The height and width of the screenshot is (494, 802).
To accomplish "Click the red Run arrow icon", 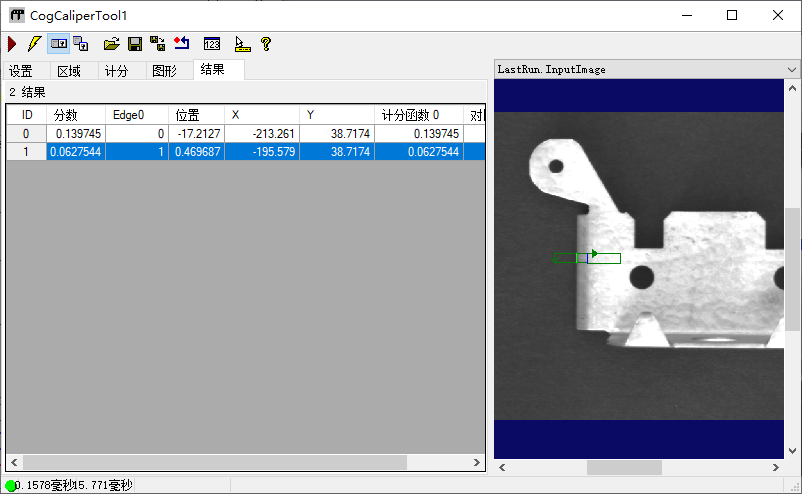I will (12, 44).
